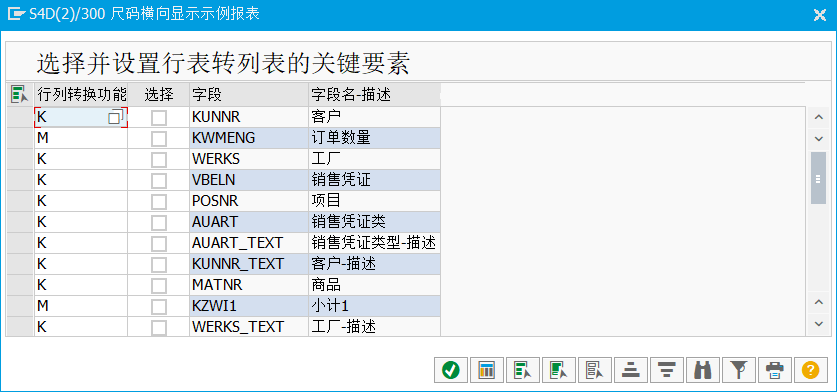Image resolution: width=837 pixels, height=392 pixels.
Task: Open help with the question mark icon
Action: [810, 370]
